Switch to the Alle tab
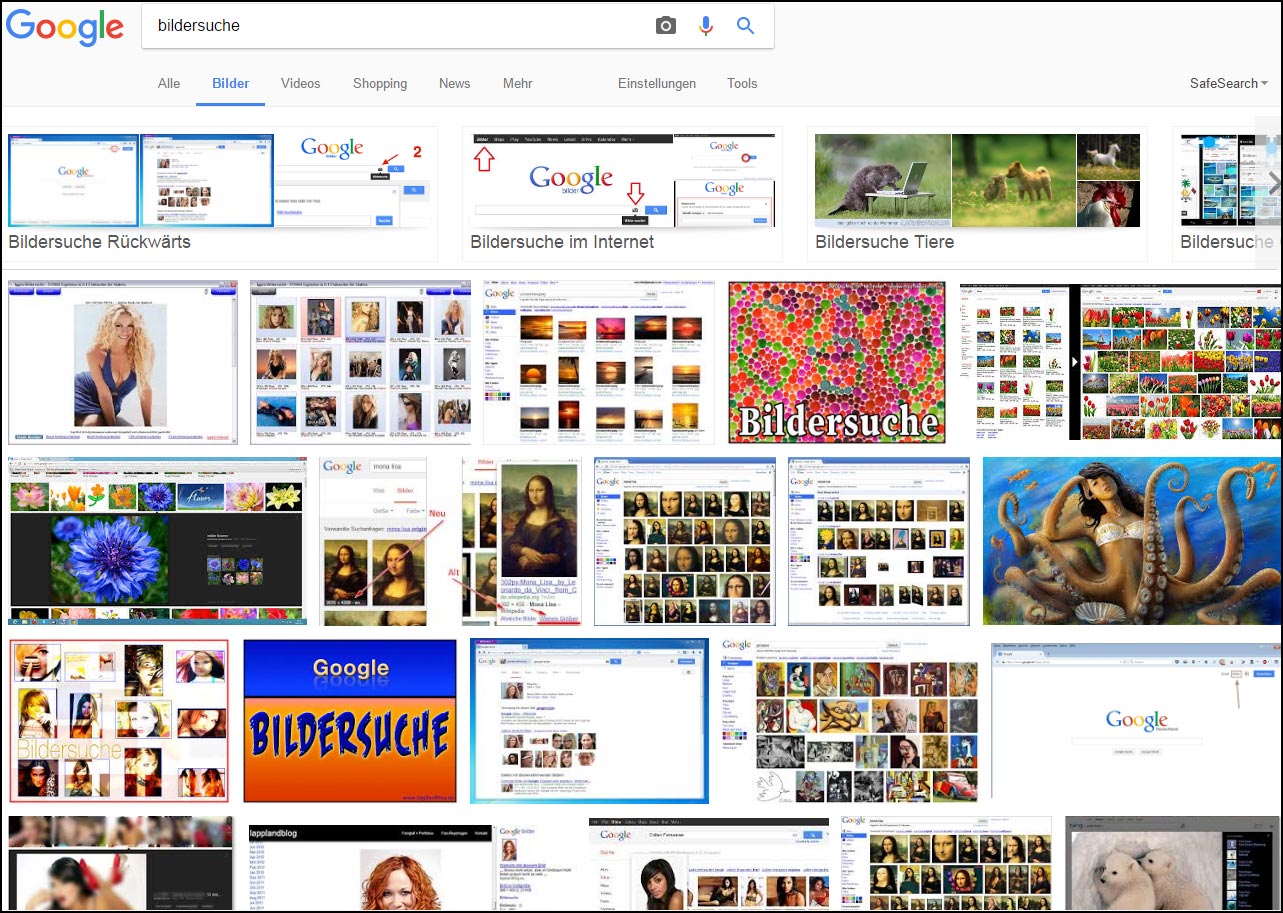Image resolution: width=1283 pixels, height=913 pixels. coord(169,84)
